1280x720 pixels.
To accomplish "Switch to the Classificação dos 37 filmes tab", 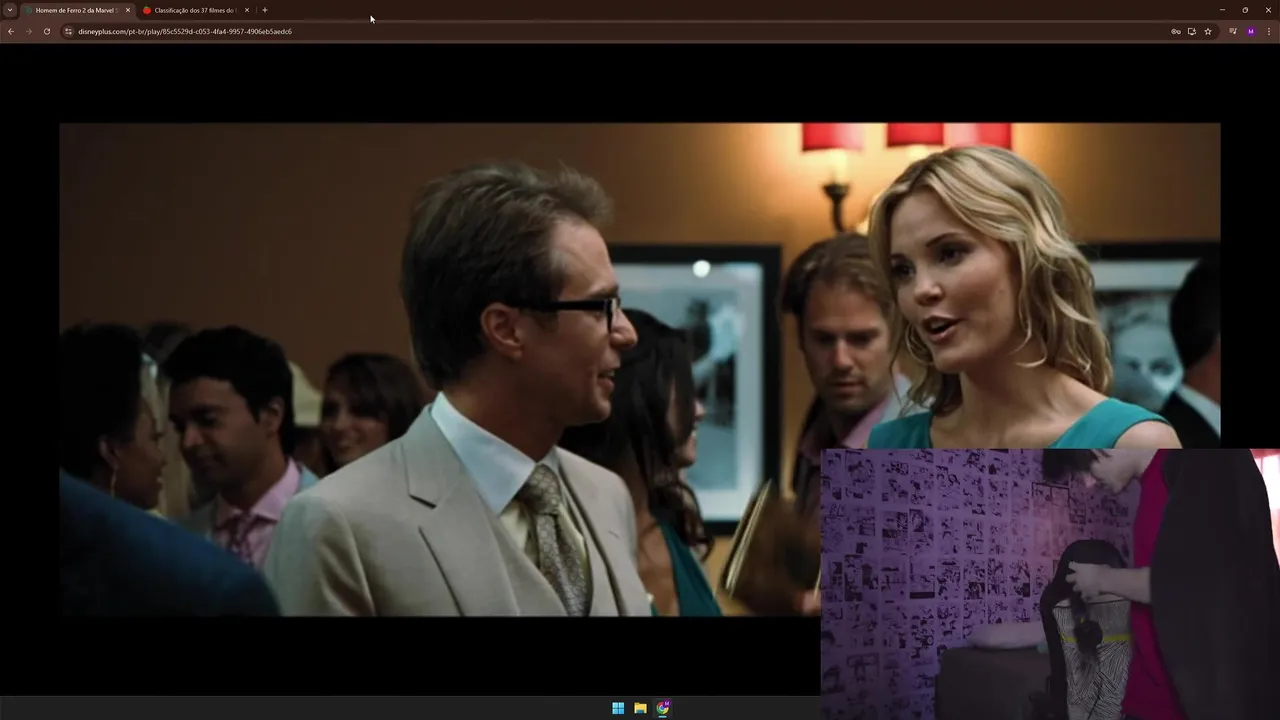I will tap(197, 10).
